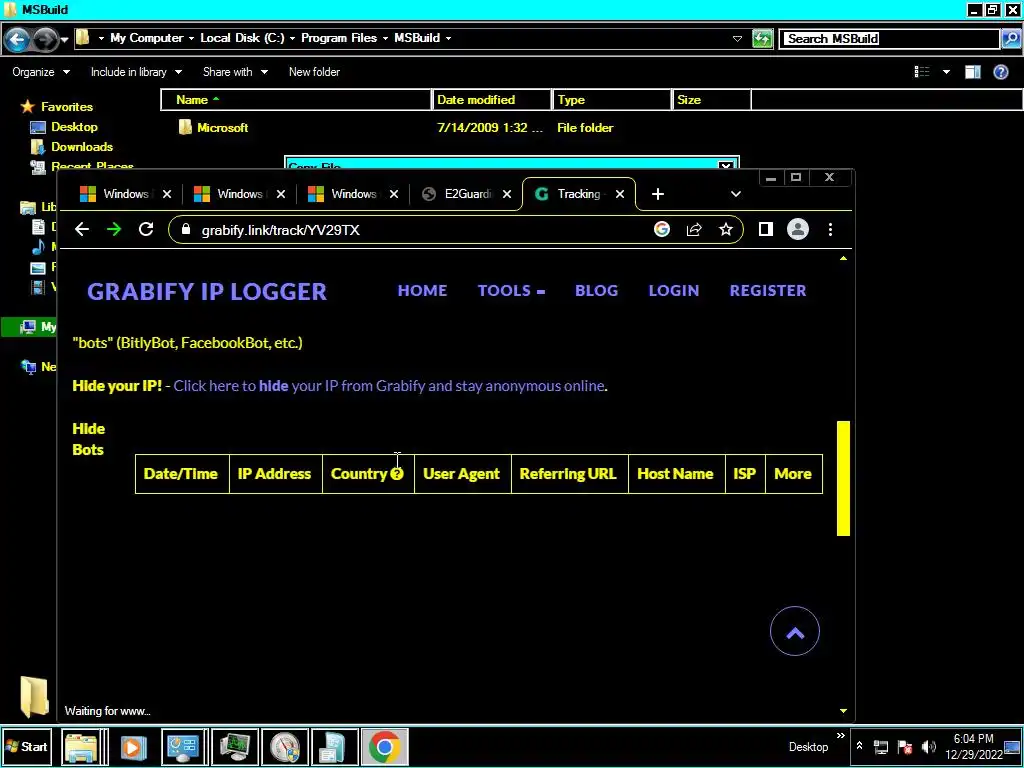Click the page scroll down arrow
1024x768 pixels.
pyautogui.click(x=843, y=711)
